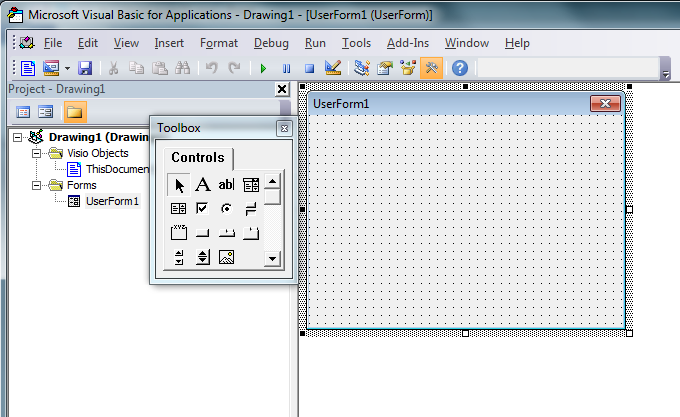Click the blue Help question mark icon
The width and height of the screenshot is (680, 417).
460,68
